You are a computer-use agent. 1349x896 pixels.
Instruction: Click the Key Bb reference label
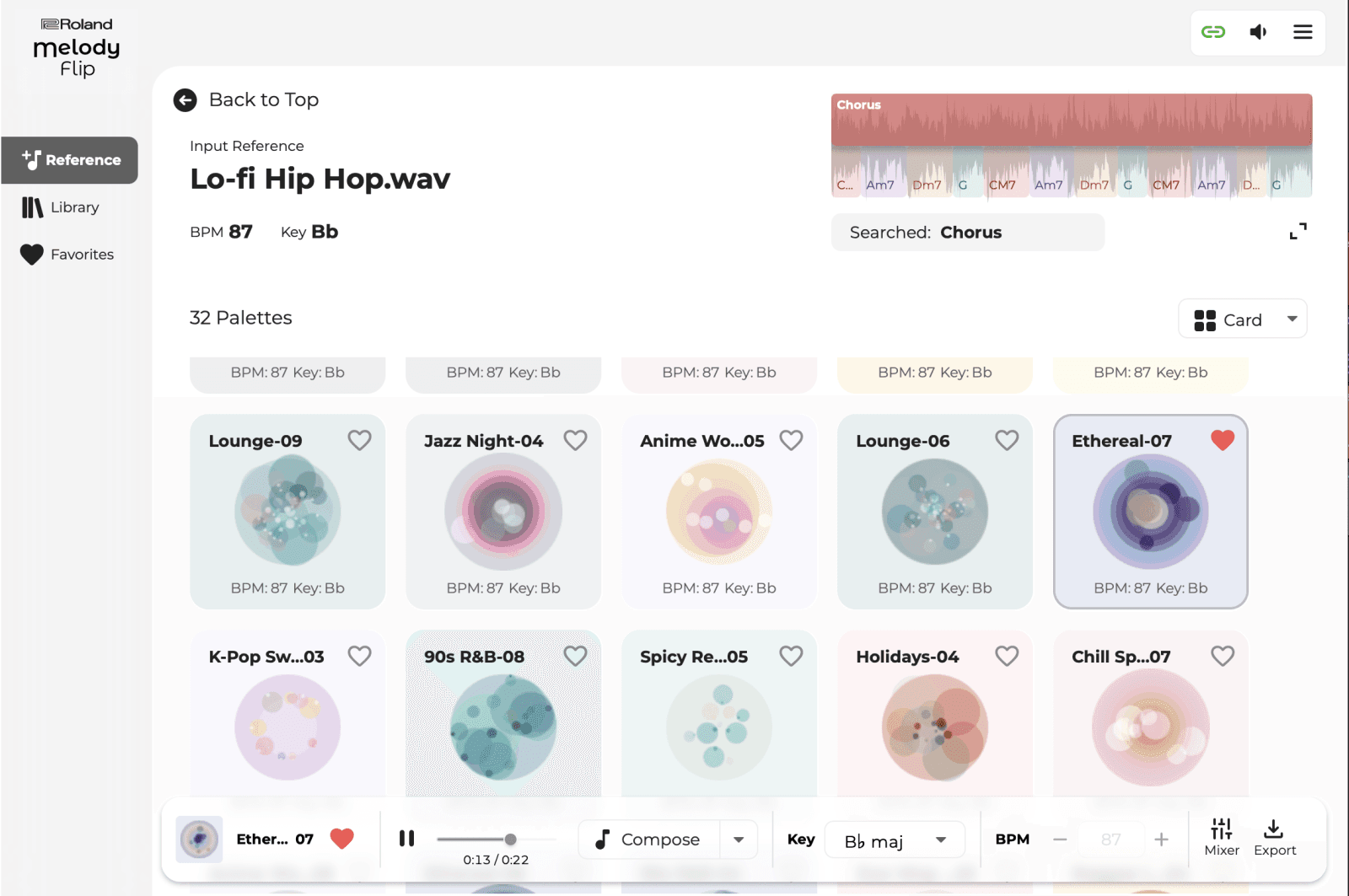[309, 232]
